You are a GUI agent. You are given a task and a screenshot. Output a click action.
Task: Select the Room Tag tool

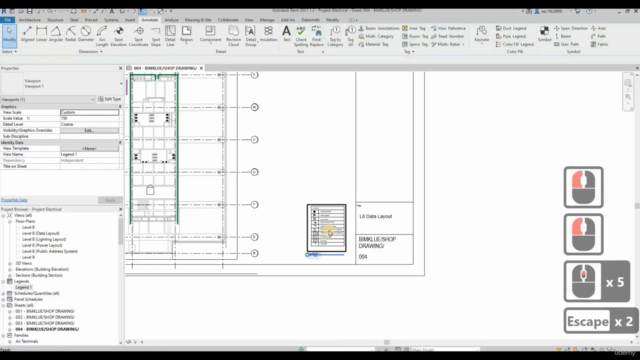415,36
